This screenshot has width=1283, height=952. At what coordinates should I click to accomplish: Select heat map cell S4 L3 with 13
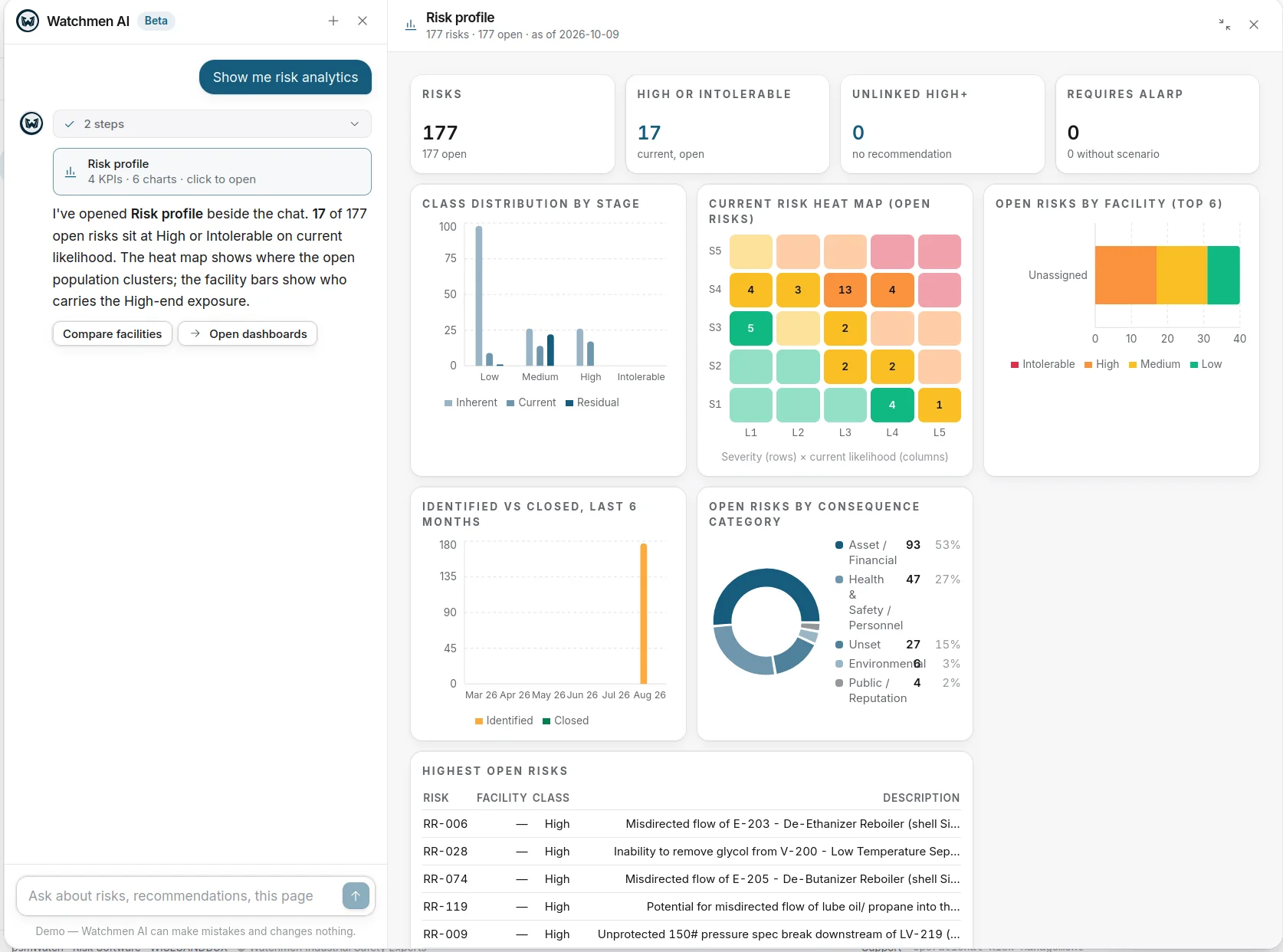tap(845, 290)
